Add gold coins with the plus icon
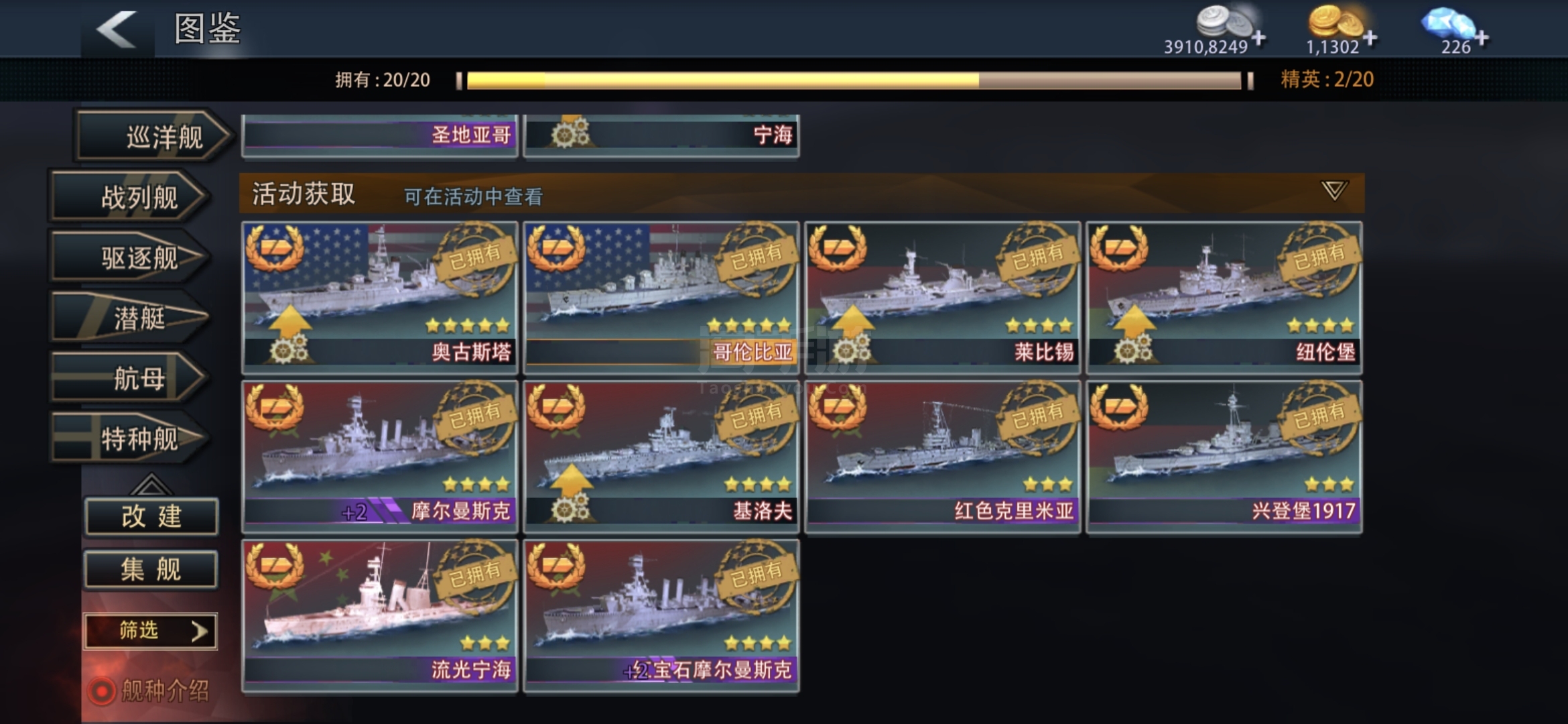The height and width of the screenshot is (724, 1568). [x=1370, y=38]
